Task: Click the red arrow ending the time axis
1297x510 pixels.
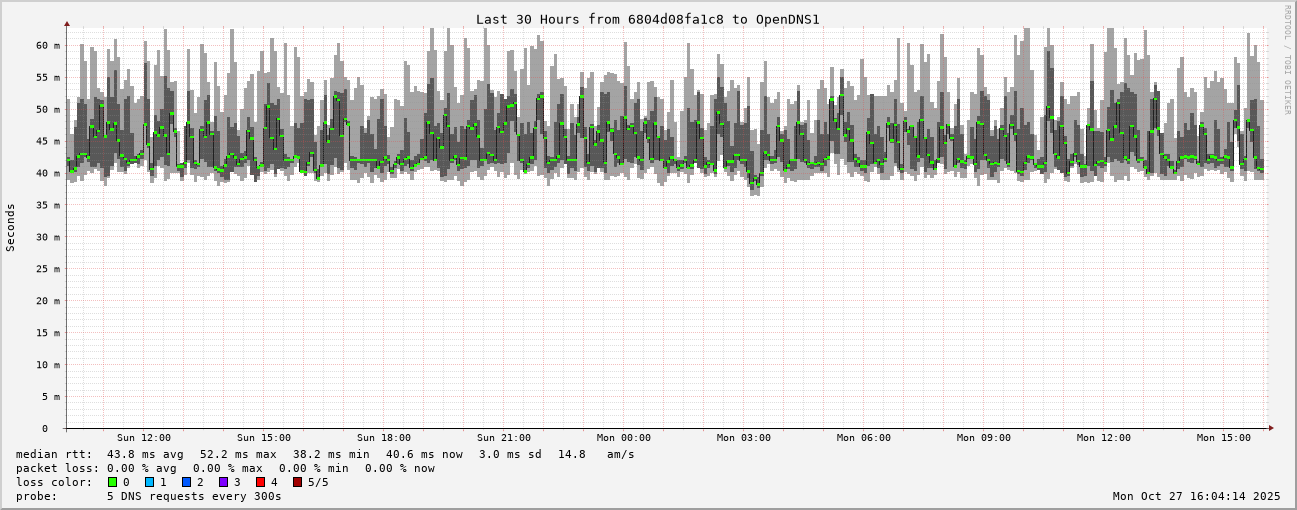Action: point(1271,428)
